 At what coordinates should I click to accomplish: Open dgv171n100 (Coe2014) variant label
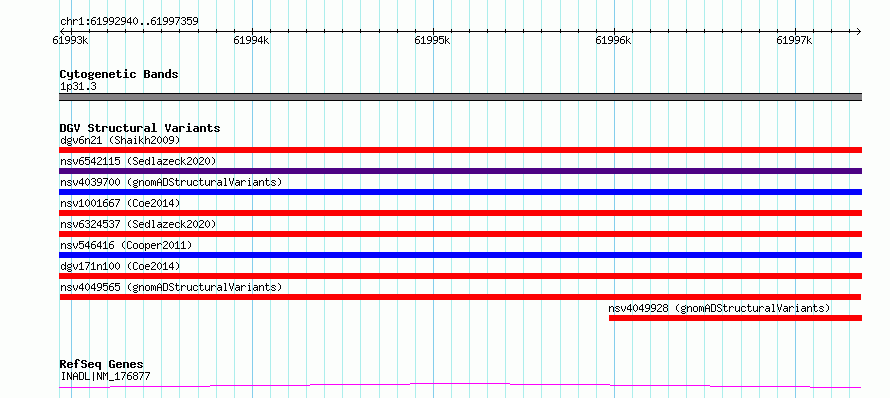pyautogui.click(x=120, y=266)
